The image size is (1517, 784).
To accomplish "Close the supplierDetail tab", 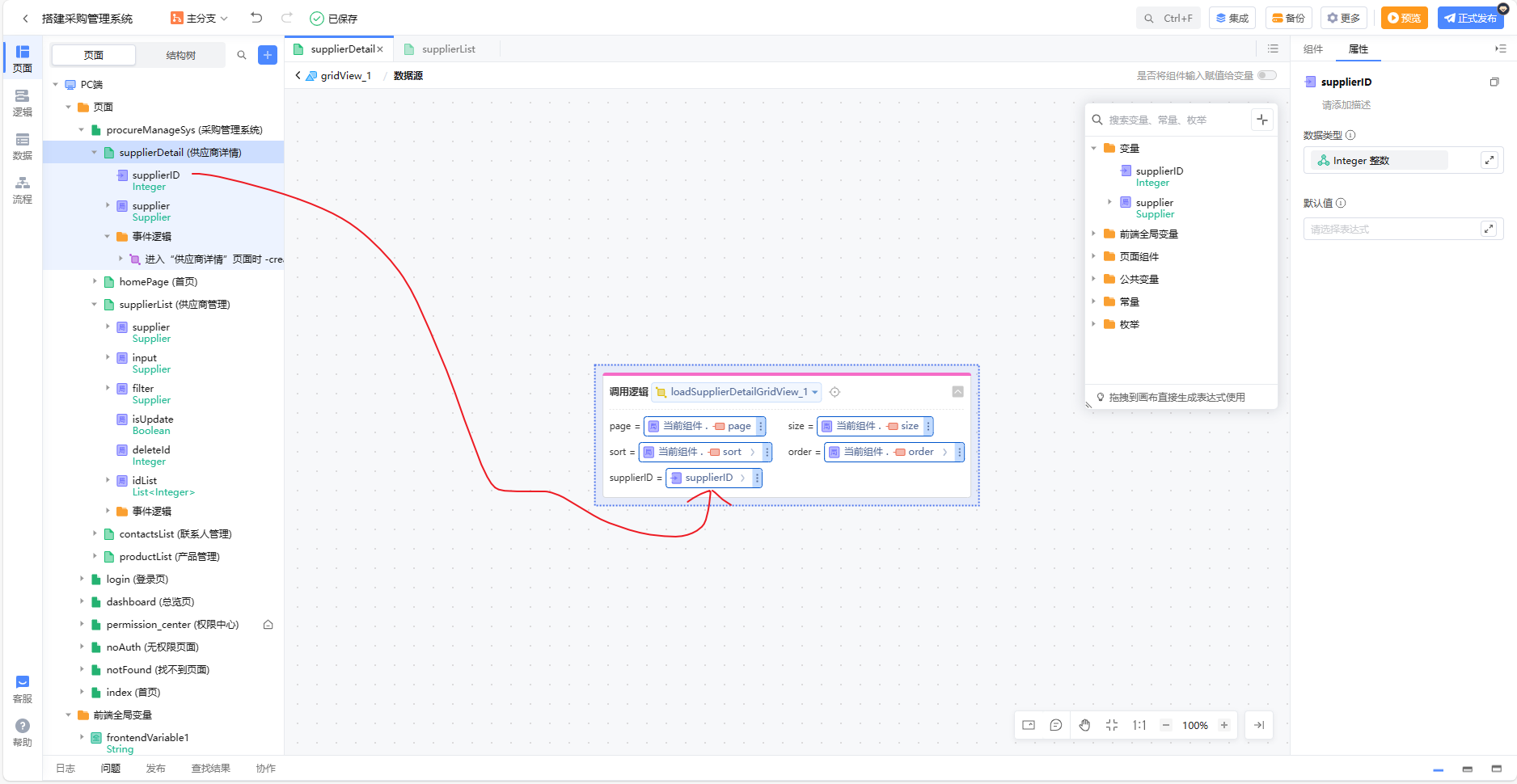I will (380, 49).
